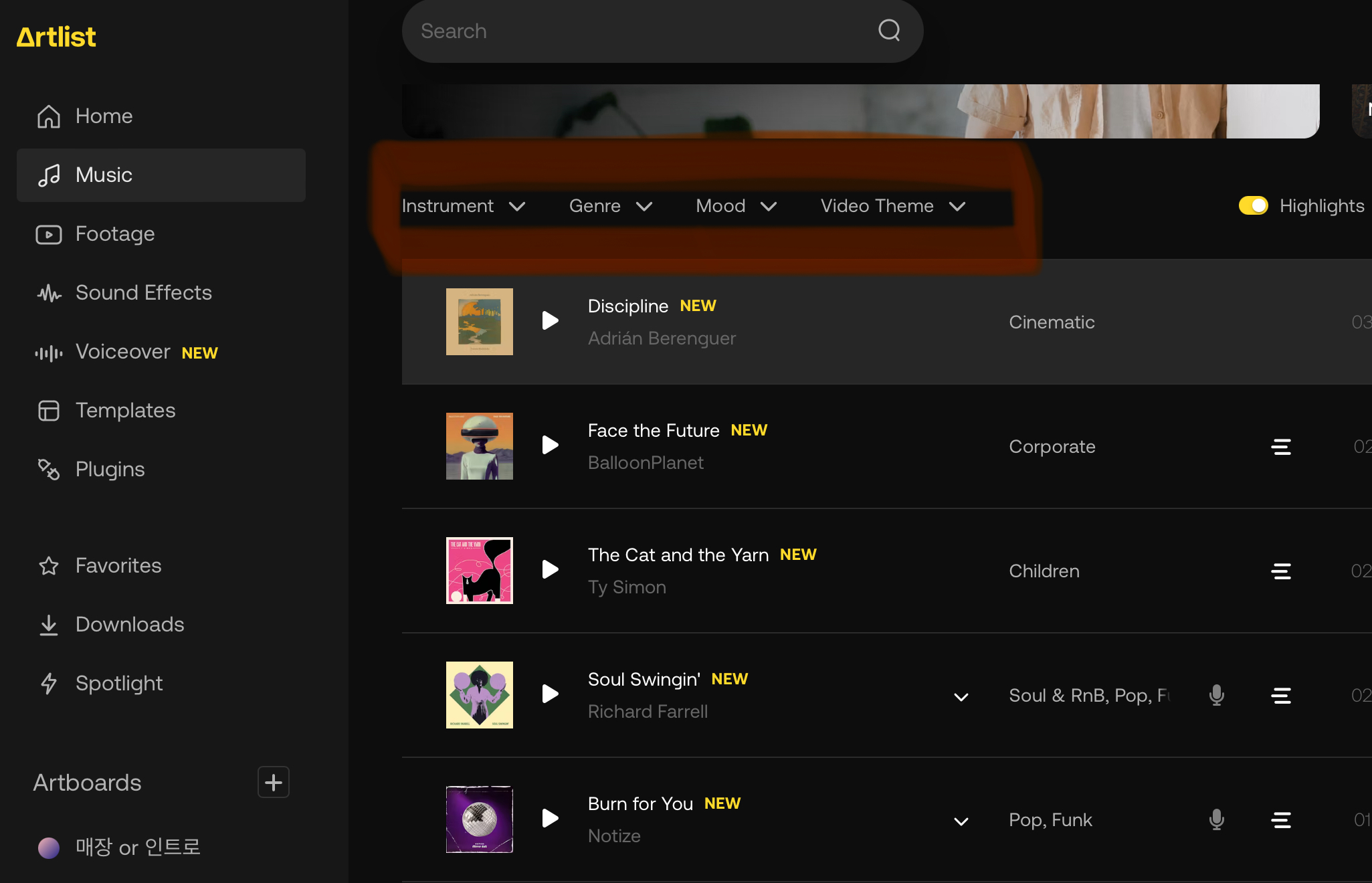Click the Footage play-frame icon
This screenshot has height=883, width=1372.
[49, 235]
